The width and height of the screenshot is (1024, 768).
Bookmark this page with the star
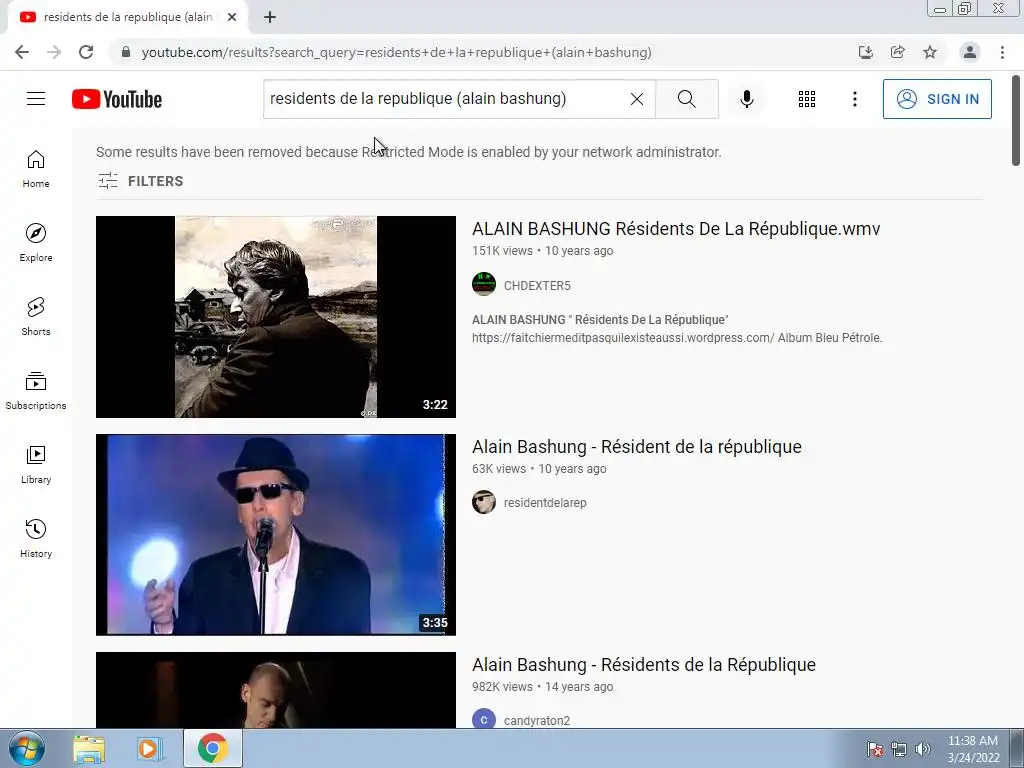tap(930, 52)
